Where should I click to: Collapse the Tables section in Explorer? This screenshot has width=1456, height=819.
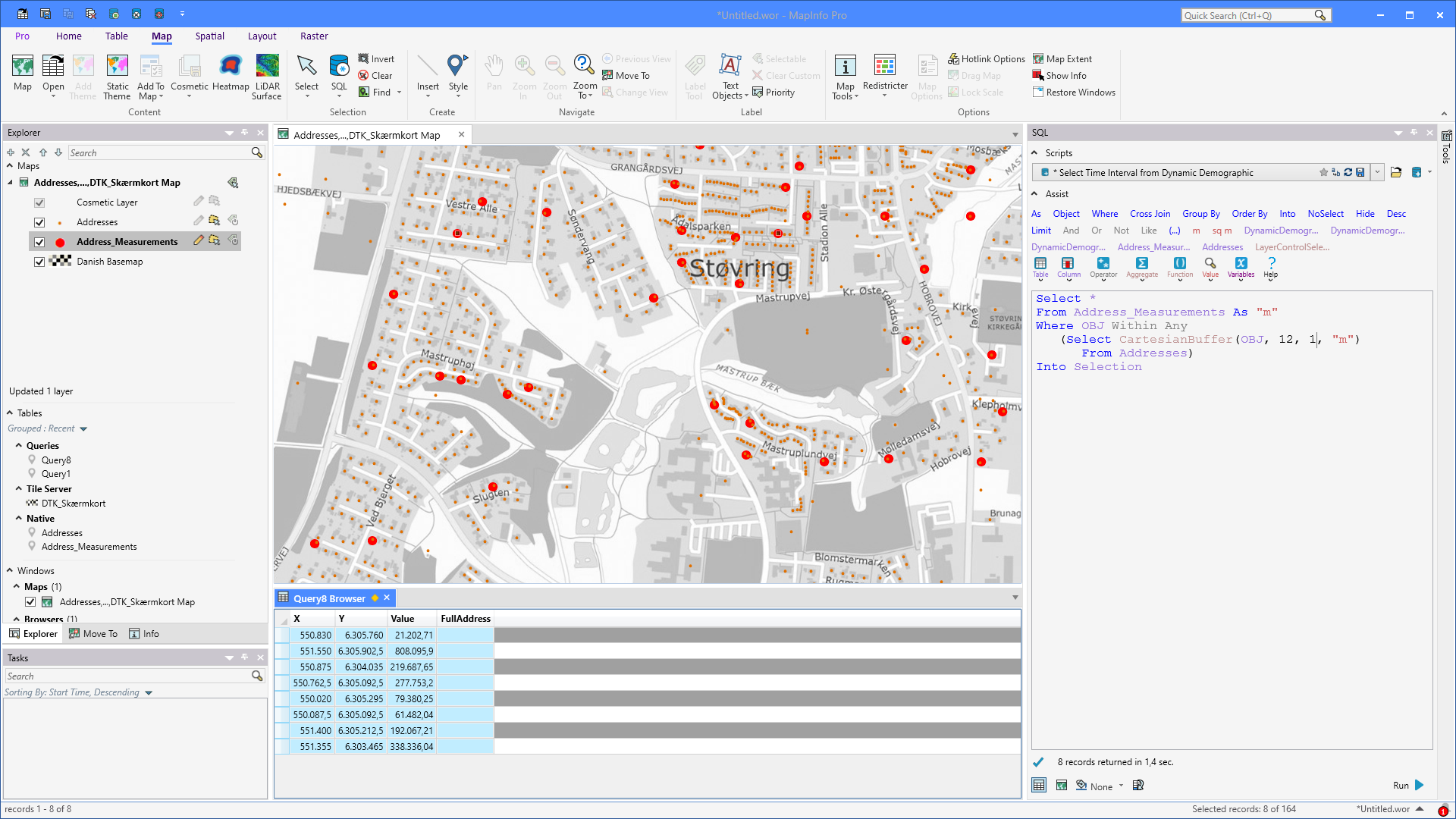tap(10, 413)
